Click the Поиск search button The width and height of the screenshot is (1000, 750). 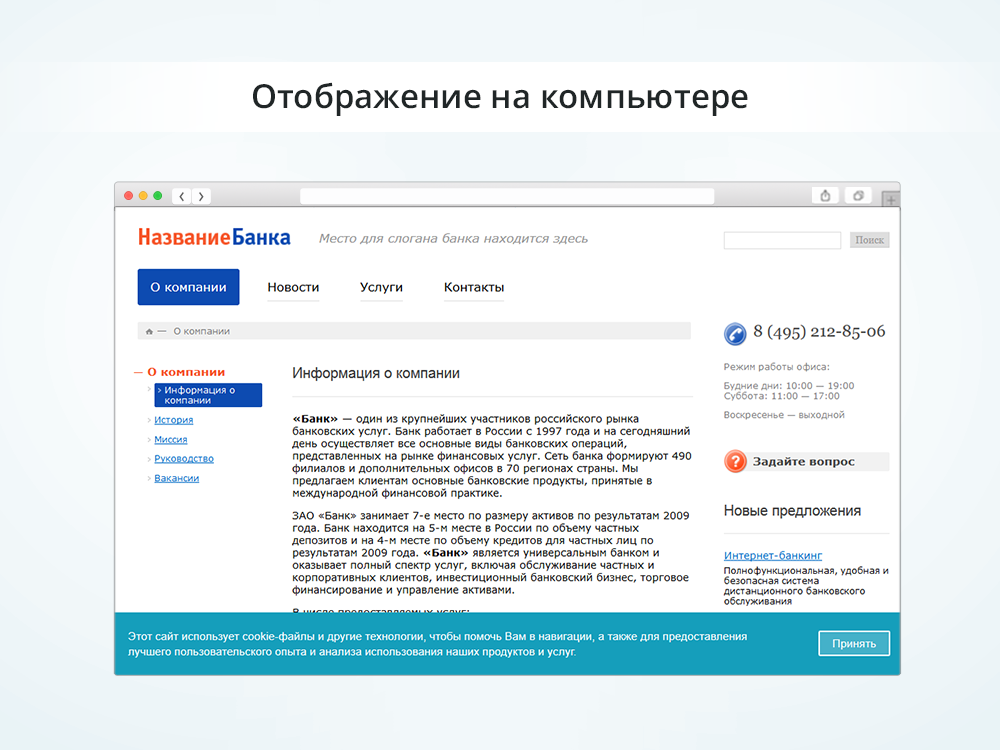(869, 239)
